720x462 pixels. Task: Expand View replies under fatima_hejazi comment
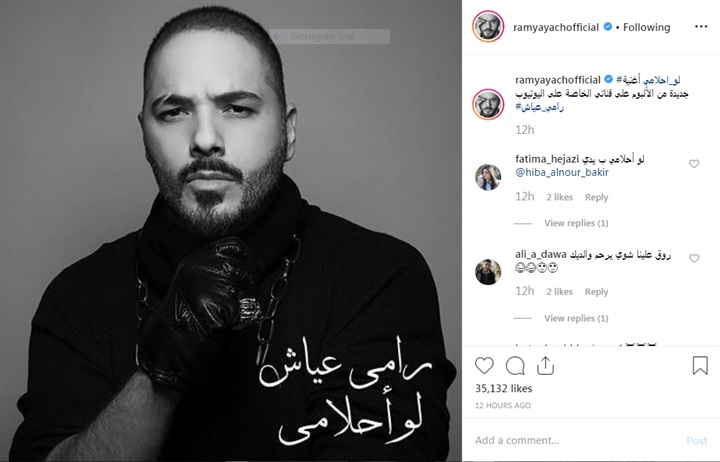pyautogui.click(x=576, y=223)
